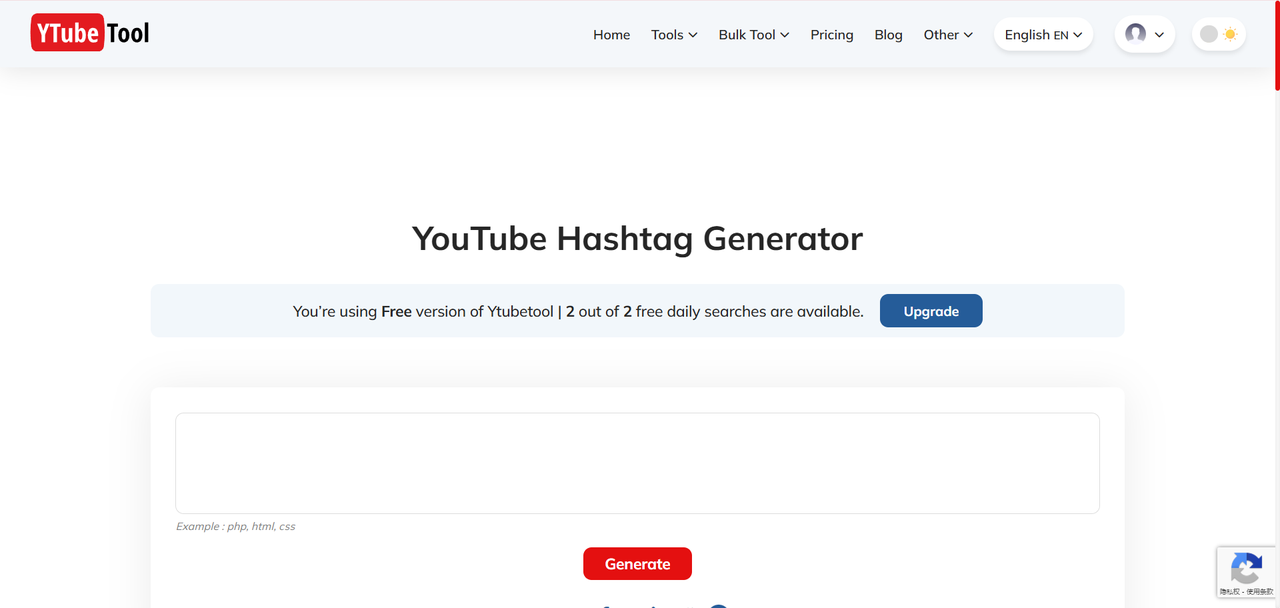Click the sun icon on theme switch
The image size is (1280, 608).
point(1230,34)
